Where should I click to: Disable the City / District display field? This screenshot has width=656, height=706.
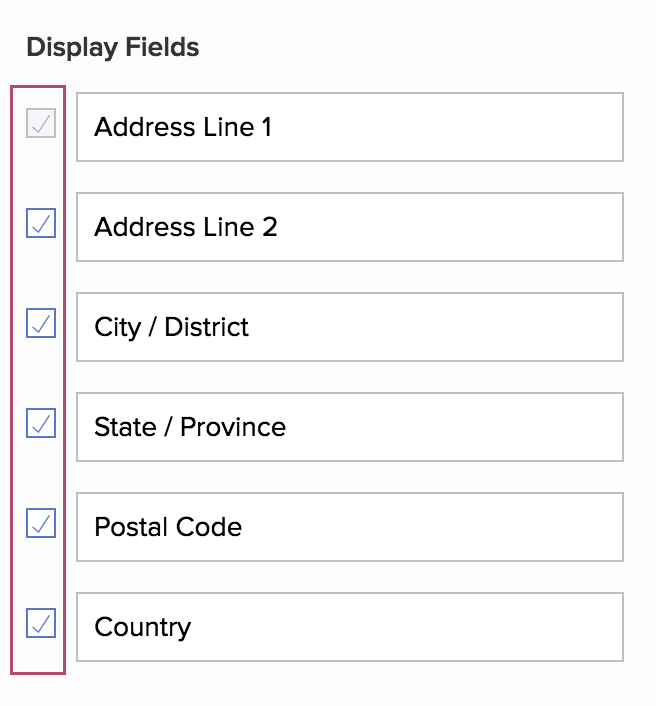pyautogui.click(x=41, y=324)
